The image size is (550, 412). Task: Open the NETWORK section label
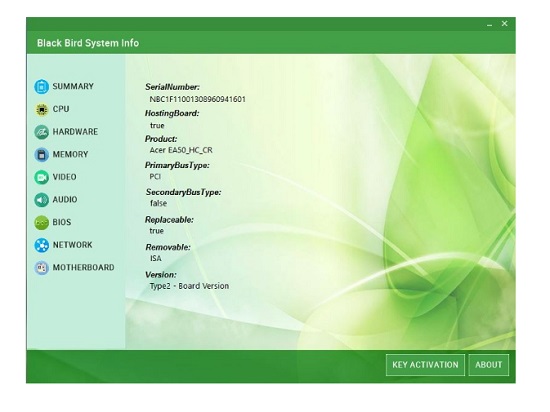(73, 245)
